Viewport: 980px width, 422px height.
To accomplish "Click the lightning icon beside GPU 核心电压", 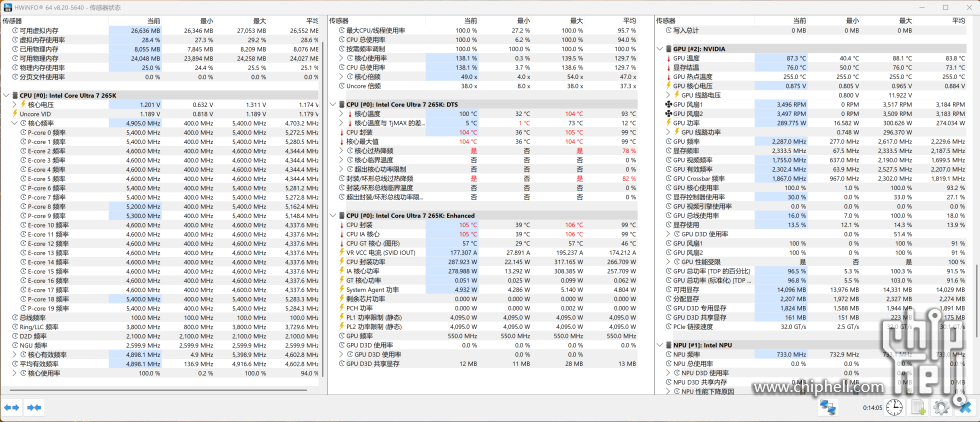I will pyautogui.click(x=668, y=86).
